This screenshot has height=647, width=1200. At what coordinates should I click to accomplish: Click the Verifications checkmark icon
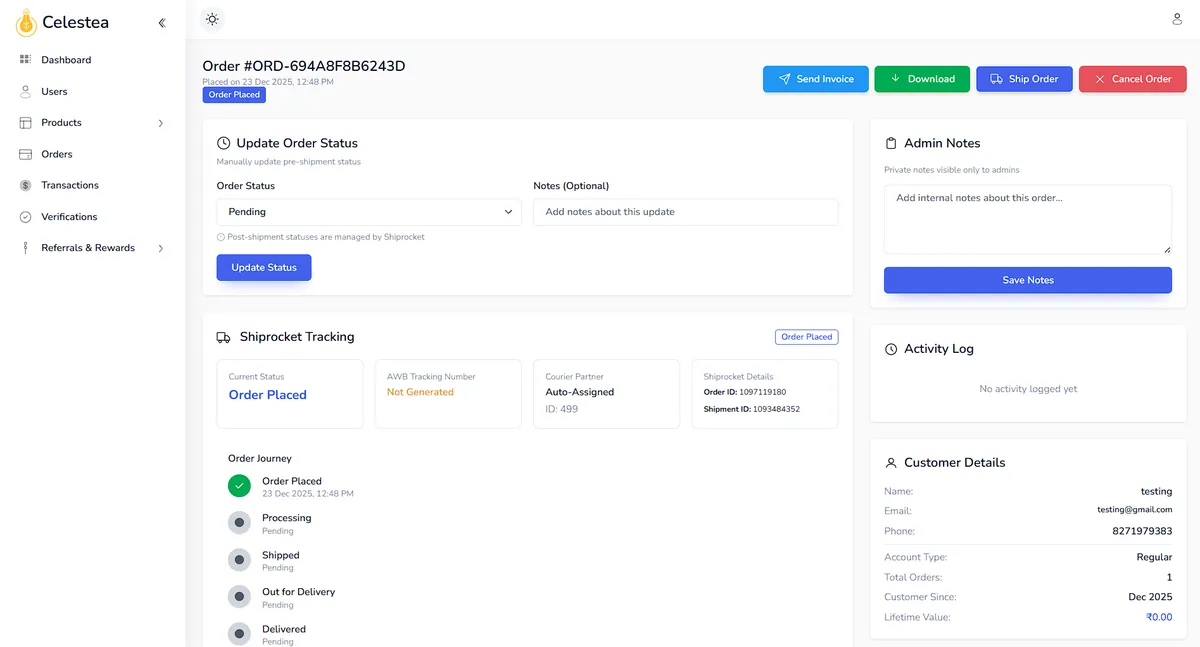pyautogui.click(x=25, y=217)
